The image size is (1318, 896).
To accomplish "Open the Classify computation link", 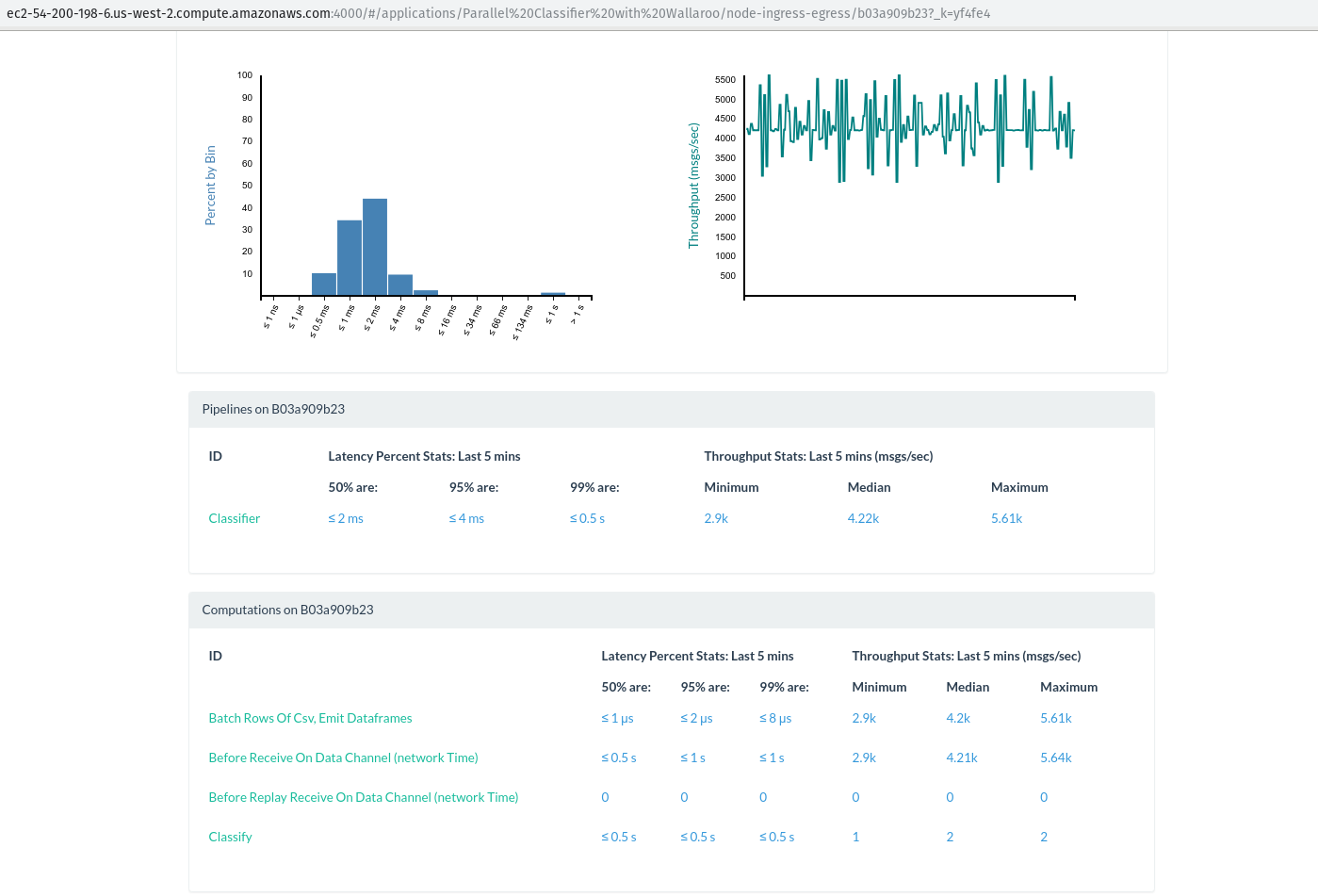I will click(x=230, y=837).
